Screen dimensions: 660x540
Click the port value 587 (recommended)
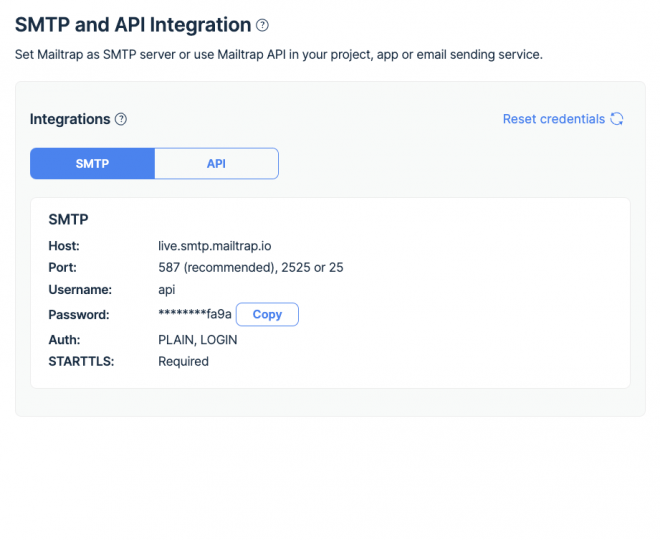click(210, 267)
